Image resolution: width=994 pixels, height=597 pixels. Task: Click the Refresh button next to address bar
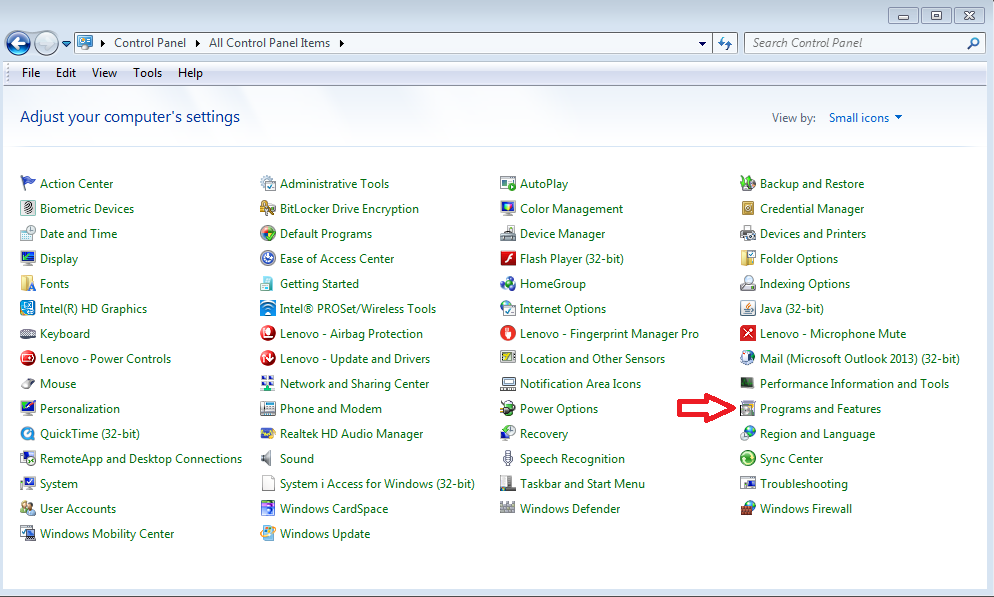pyautogui.click(x=727, y=43)
